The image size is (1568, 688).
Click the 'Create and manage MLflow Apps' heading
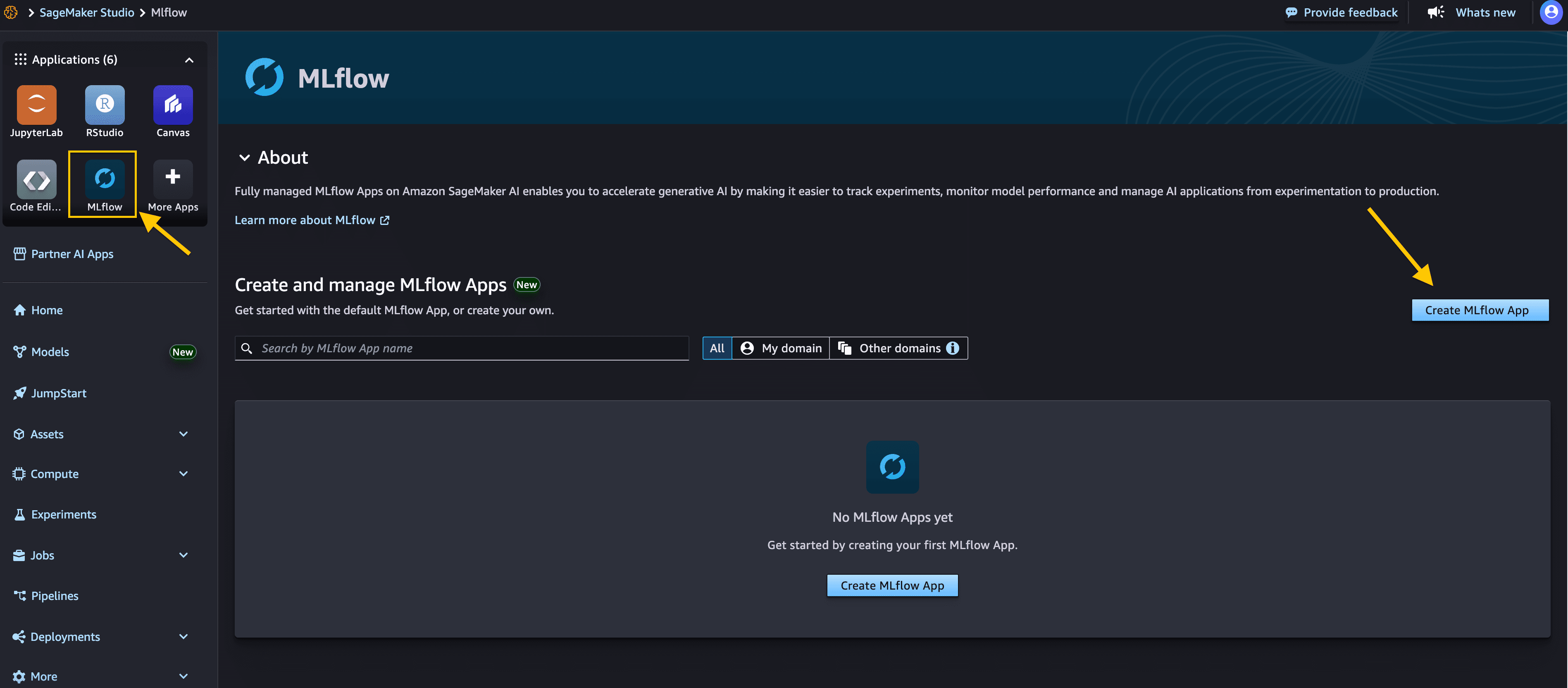click(x=370, y=284)
